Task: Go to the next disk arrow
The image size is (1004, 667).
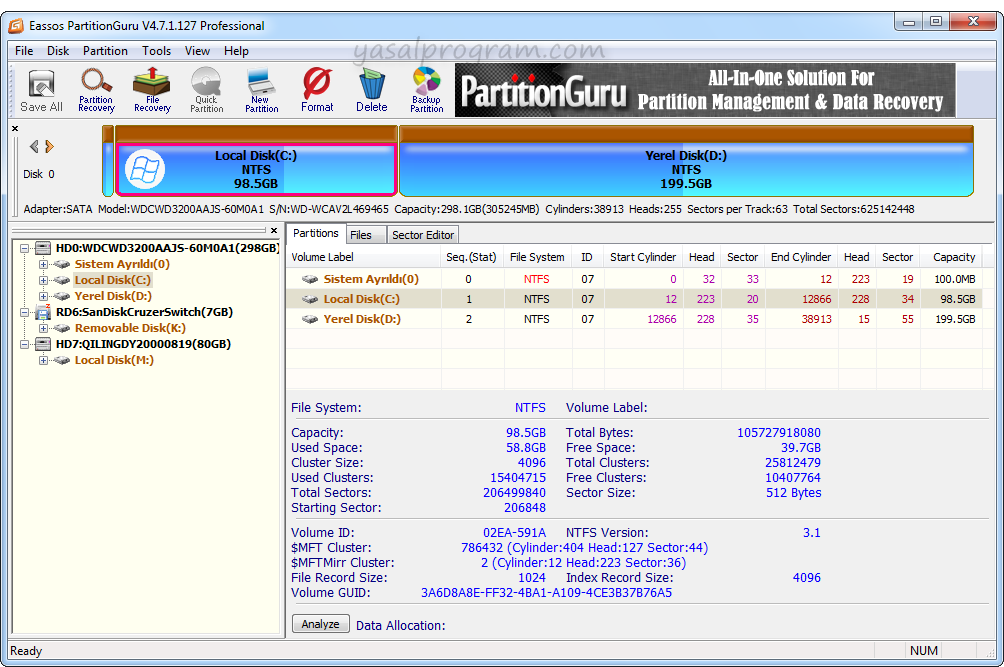Action: 50,147
